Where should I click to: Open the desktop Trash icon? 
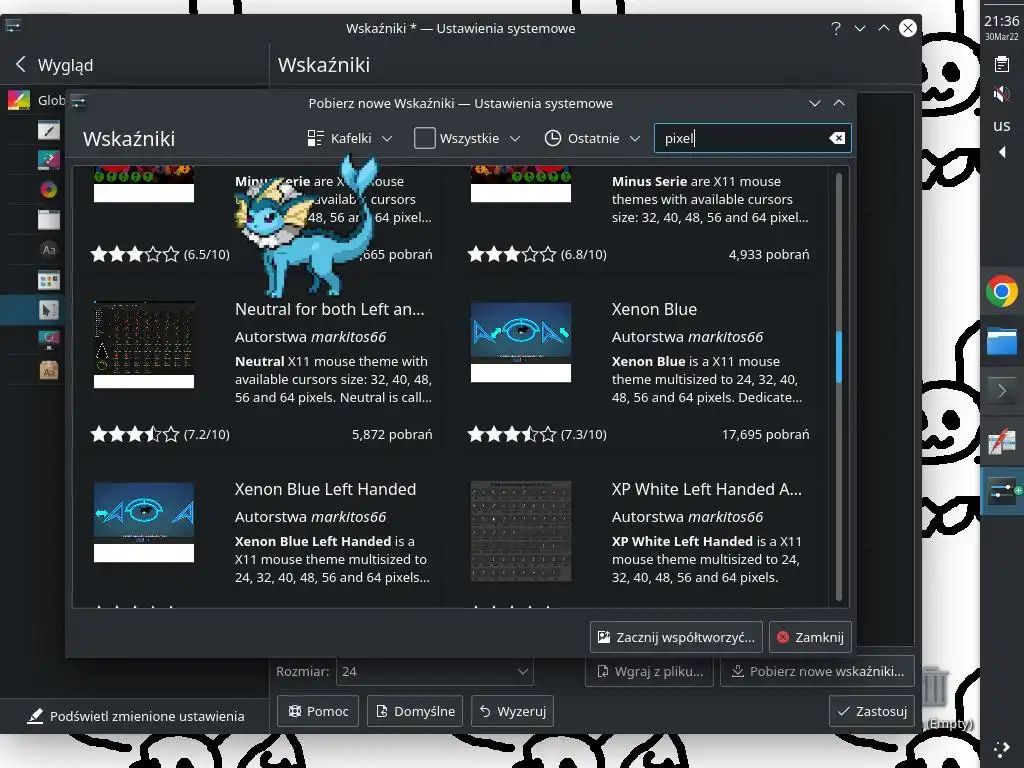point(935,687)
